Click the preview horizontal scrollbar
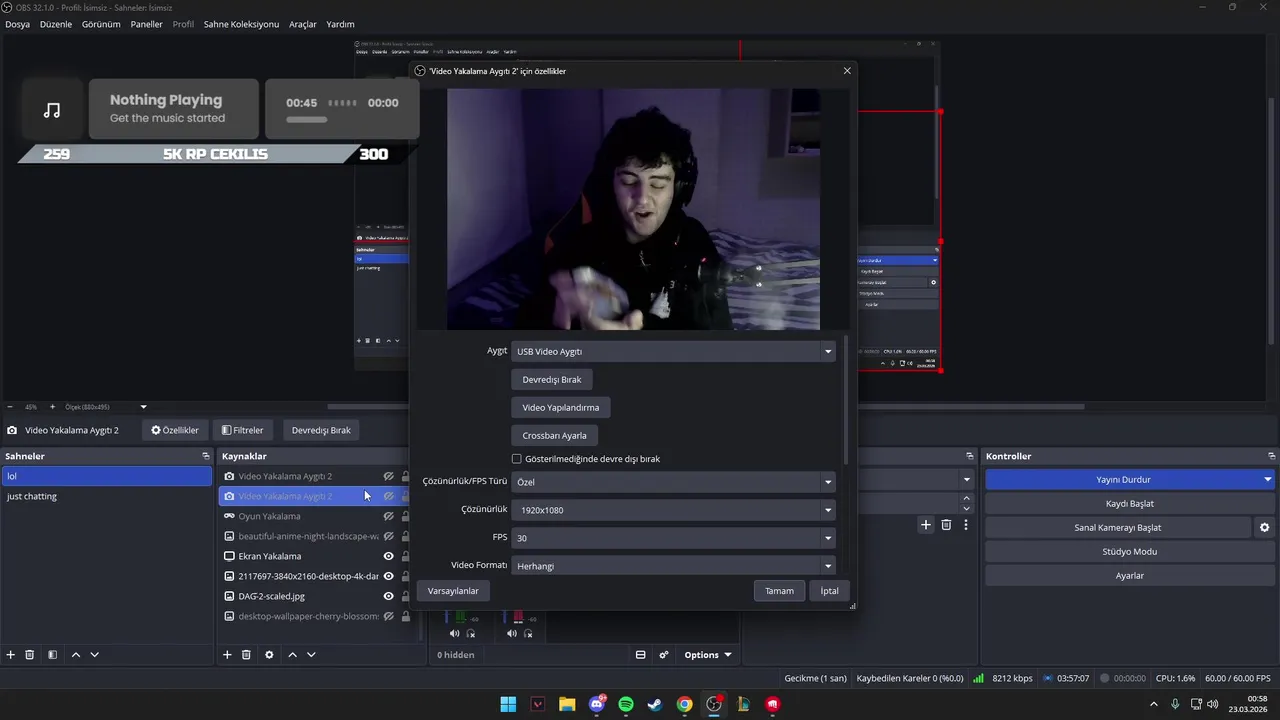Screen dimensions: 1280x720 tap(705, 407)
